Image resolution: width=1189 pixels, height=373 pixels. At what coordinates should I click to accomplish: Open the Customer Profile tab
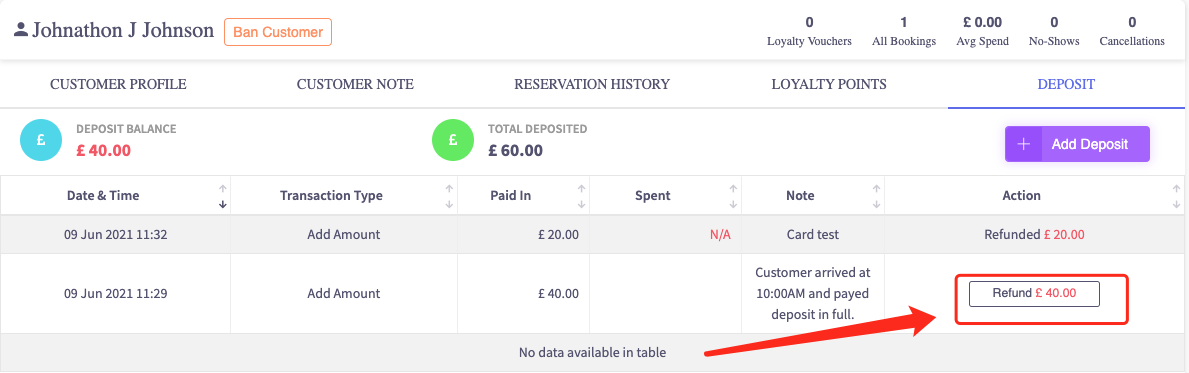pyautogui.click(x=118, y=84)
